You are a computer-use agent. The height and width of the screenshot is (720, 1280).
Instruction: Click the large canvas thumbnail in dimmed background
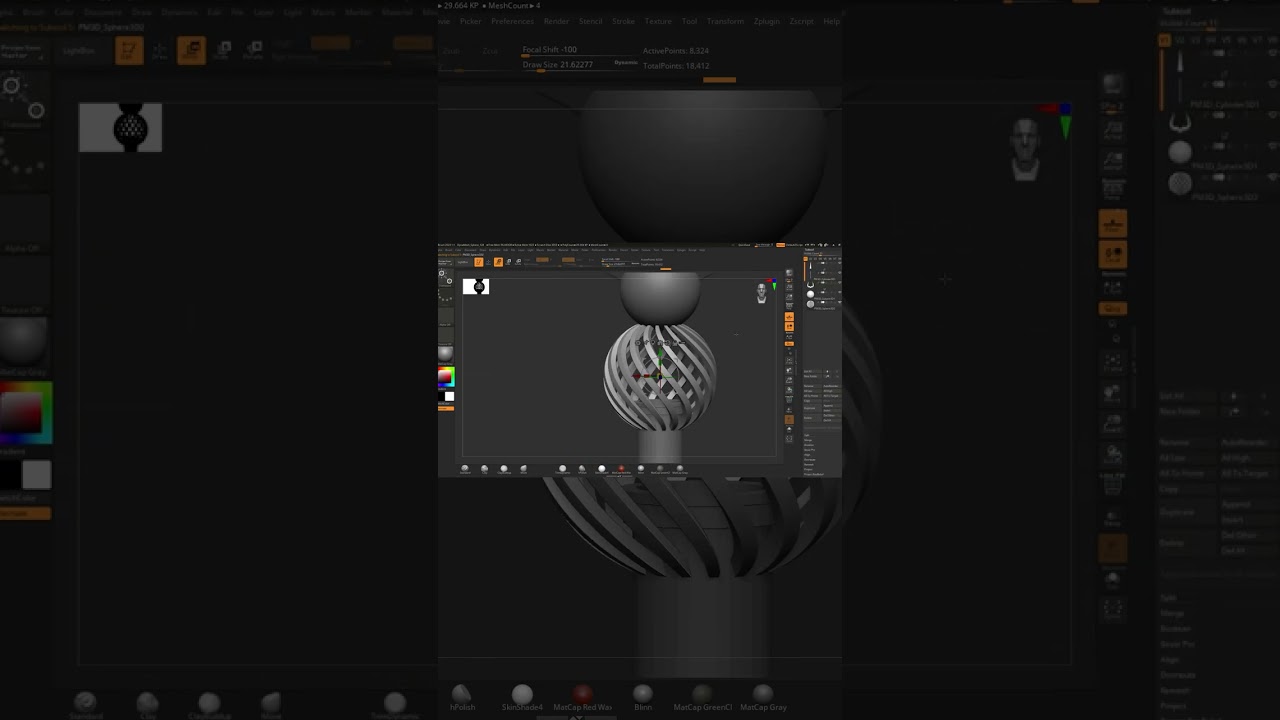click(120, 127)
